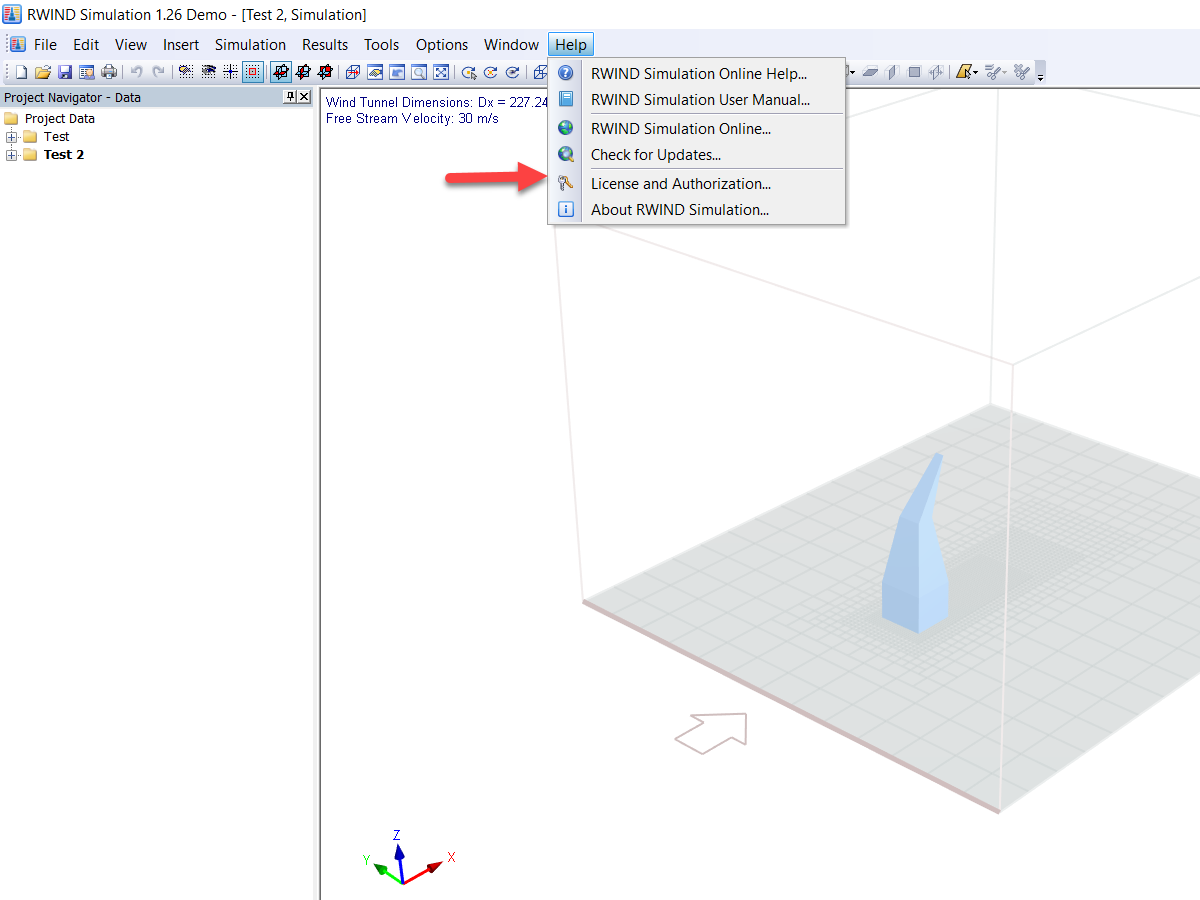This screenshot has width=1200, height=900.
Task: Open the View menu
Action: point(130,44)
